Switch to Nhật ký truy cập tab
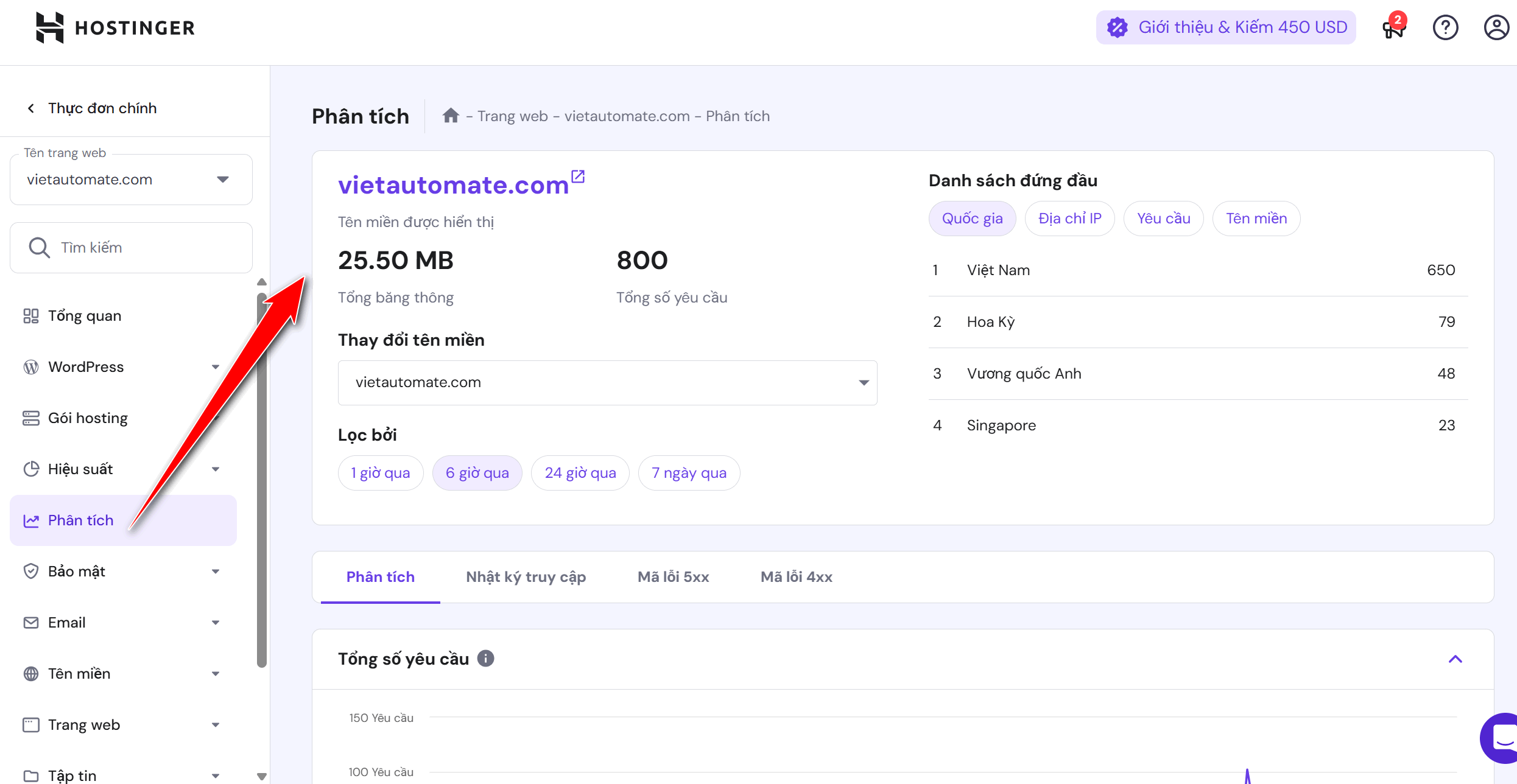This screenshot has width=1517, height=784. tap(526, 577)
